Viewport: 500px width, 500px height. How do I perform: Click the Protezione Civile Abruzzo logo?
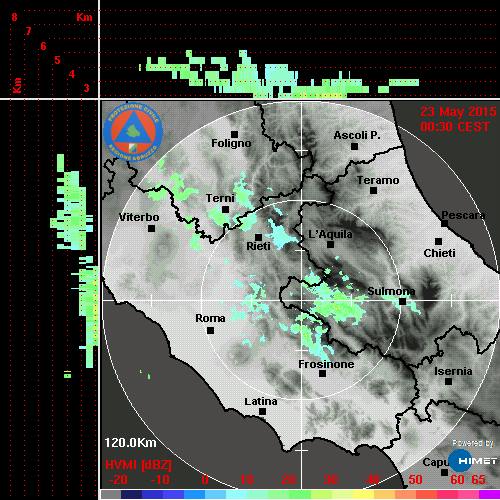tap(133, 131)
